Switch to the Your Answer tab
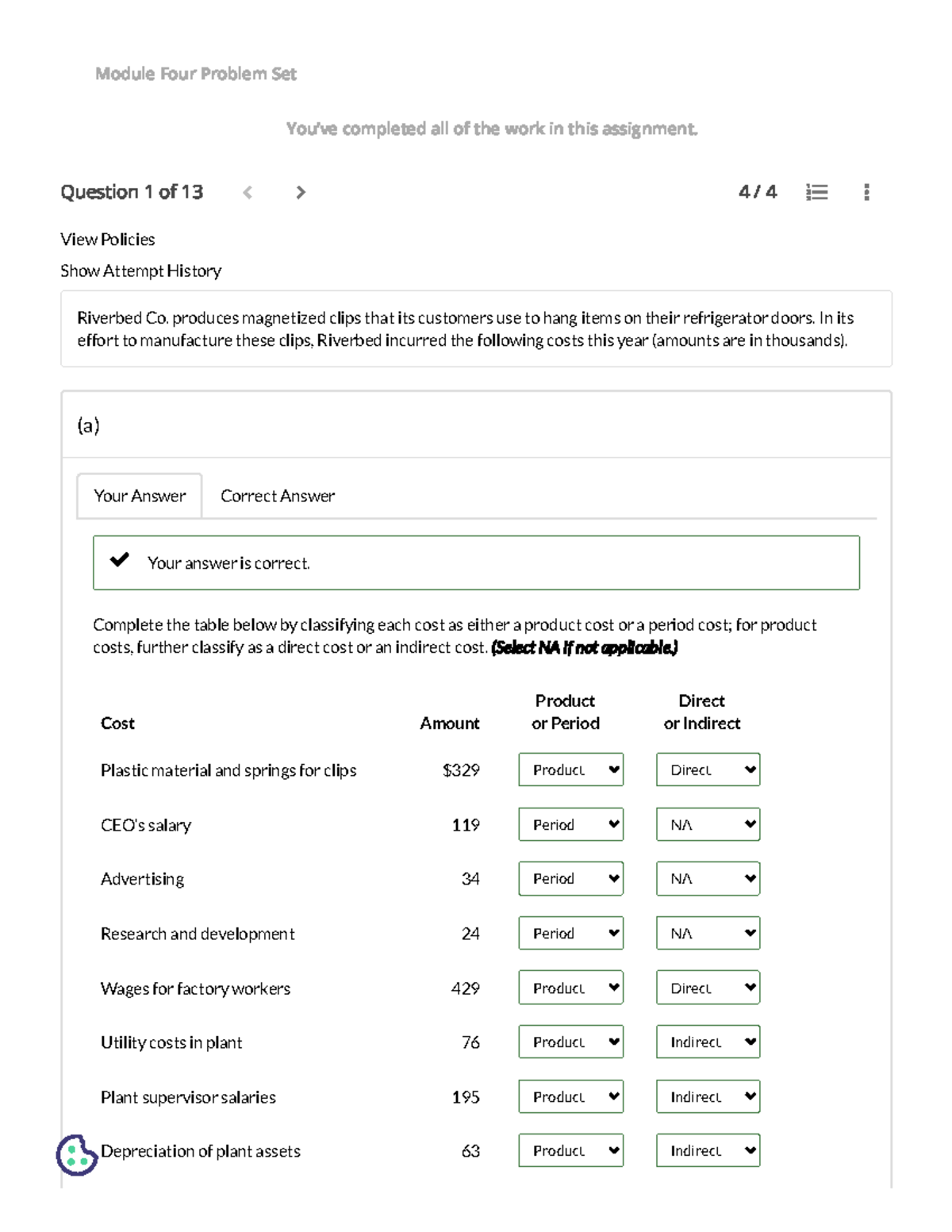The width and height of the screenshot is (952, 1232). [x=138, y=495]
